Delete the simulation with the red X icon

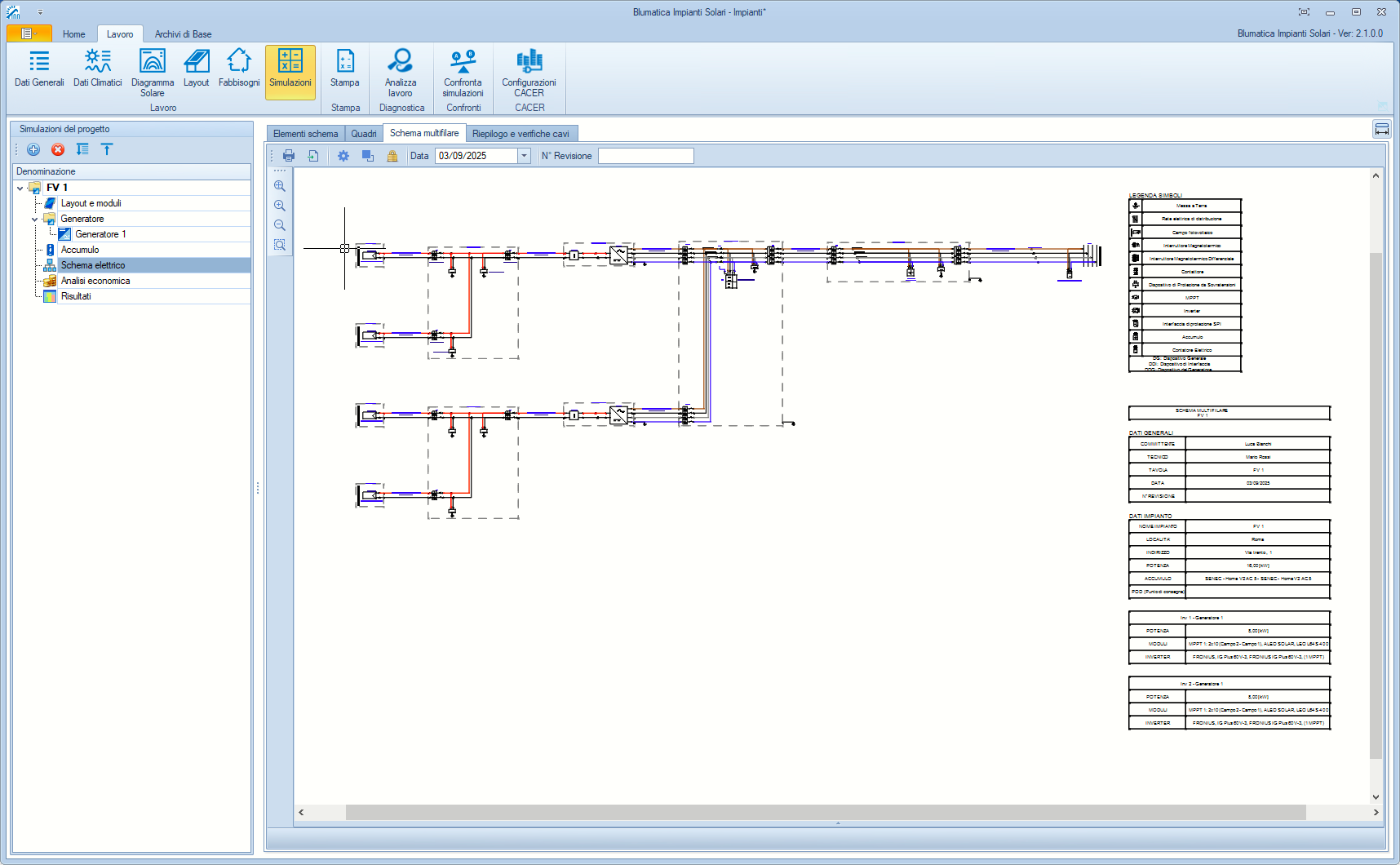[58, 149]
